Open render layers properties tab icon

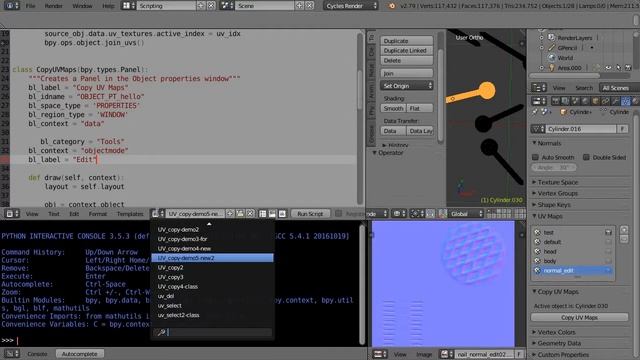pyautogui.click(x=566, y=101)
